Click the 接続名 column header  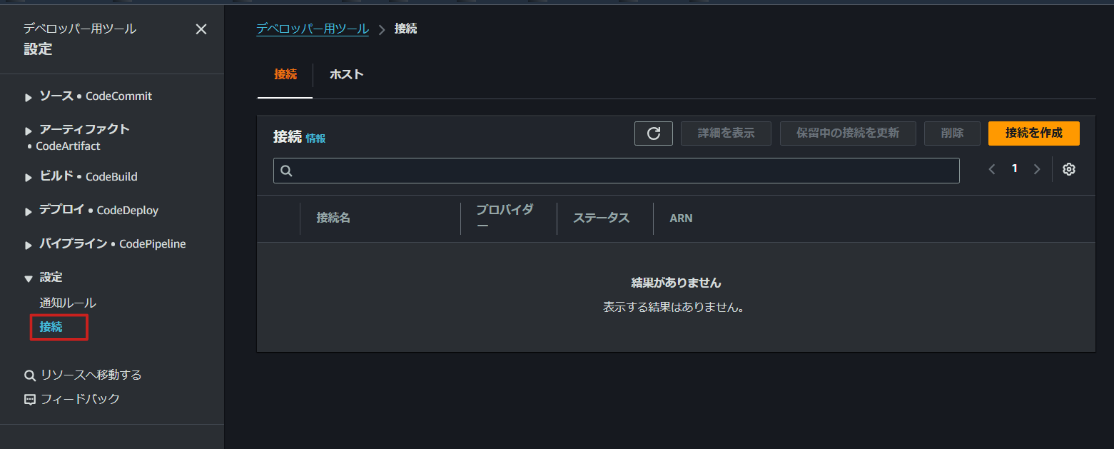tap(334, 219)
